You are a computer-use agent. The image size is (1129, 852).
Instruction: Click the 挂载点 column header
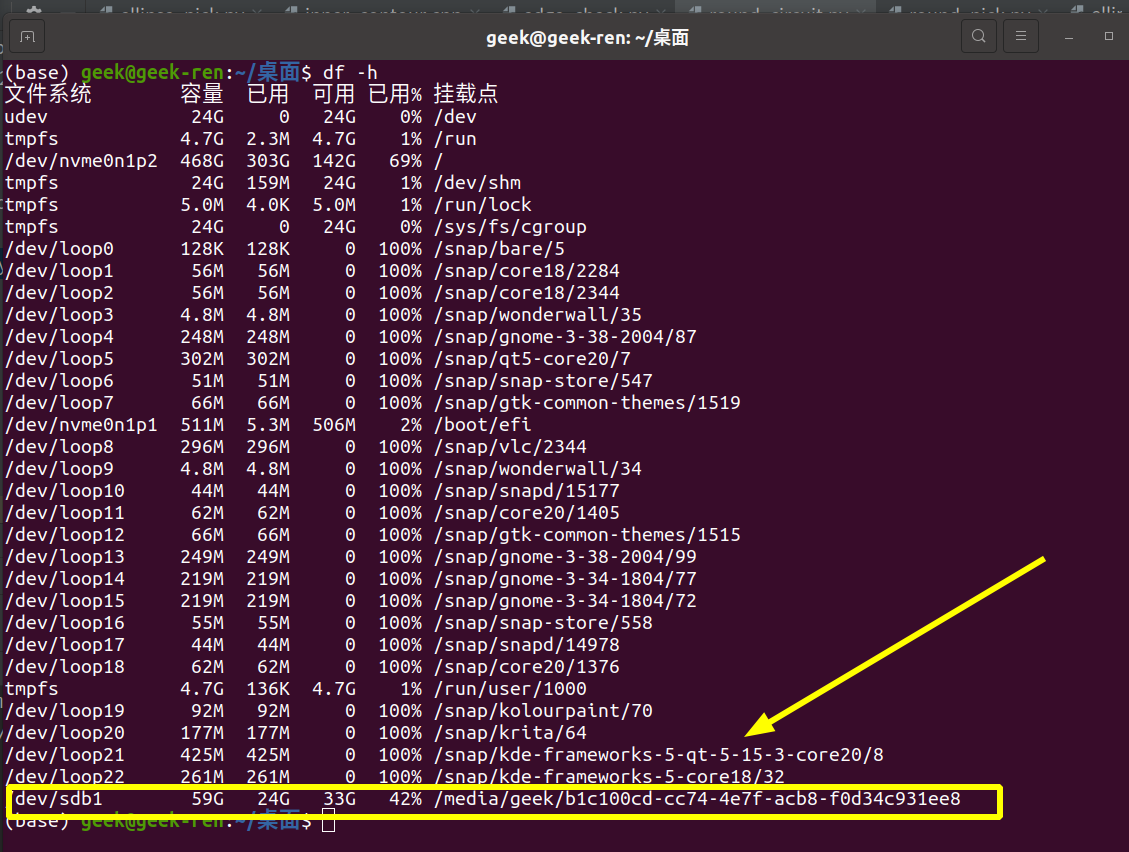click(466, 94)
